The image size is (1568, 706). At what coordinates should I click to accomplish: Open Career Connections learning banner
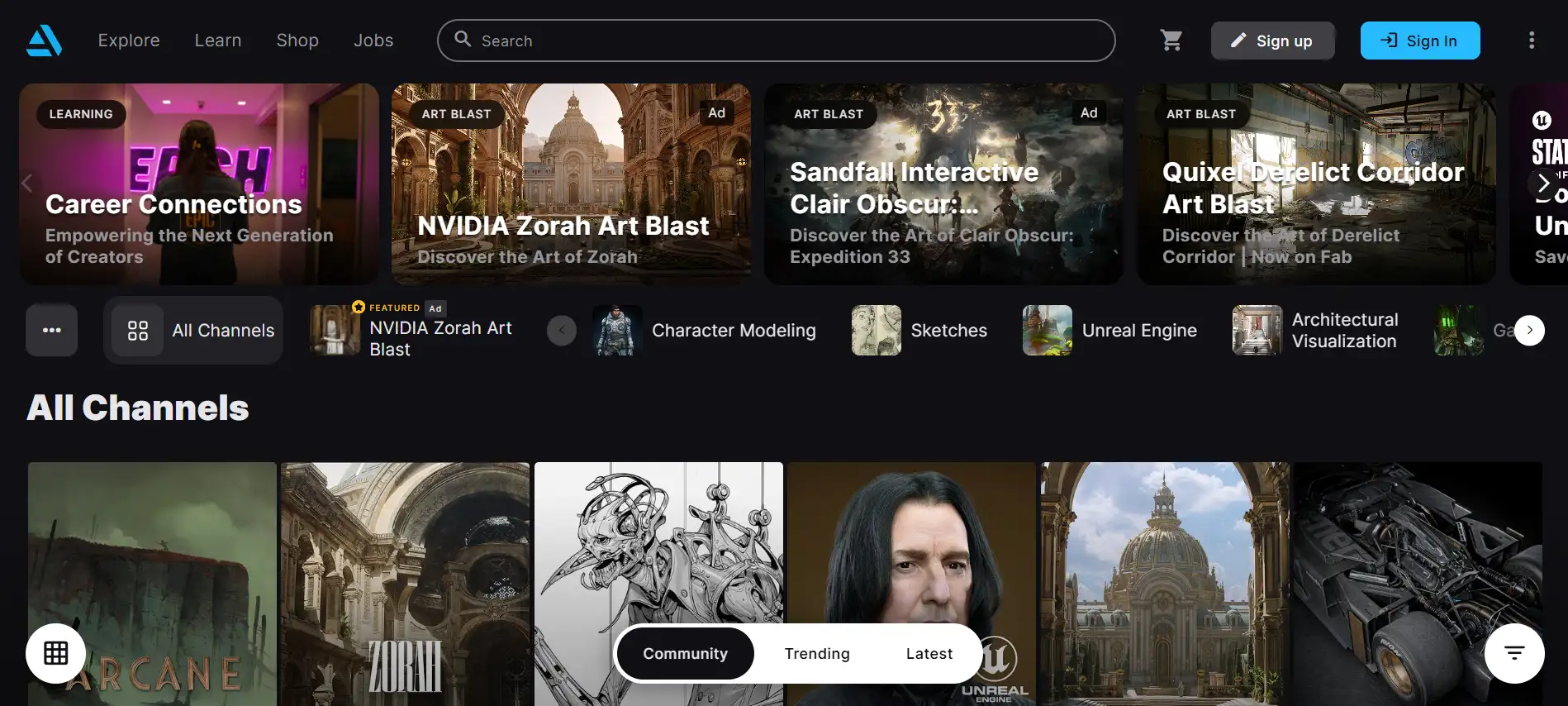point(199,184)
